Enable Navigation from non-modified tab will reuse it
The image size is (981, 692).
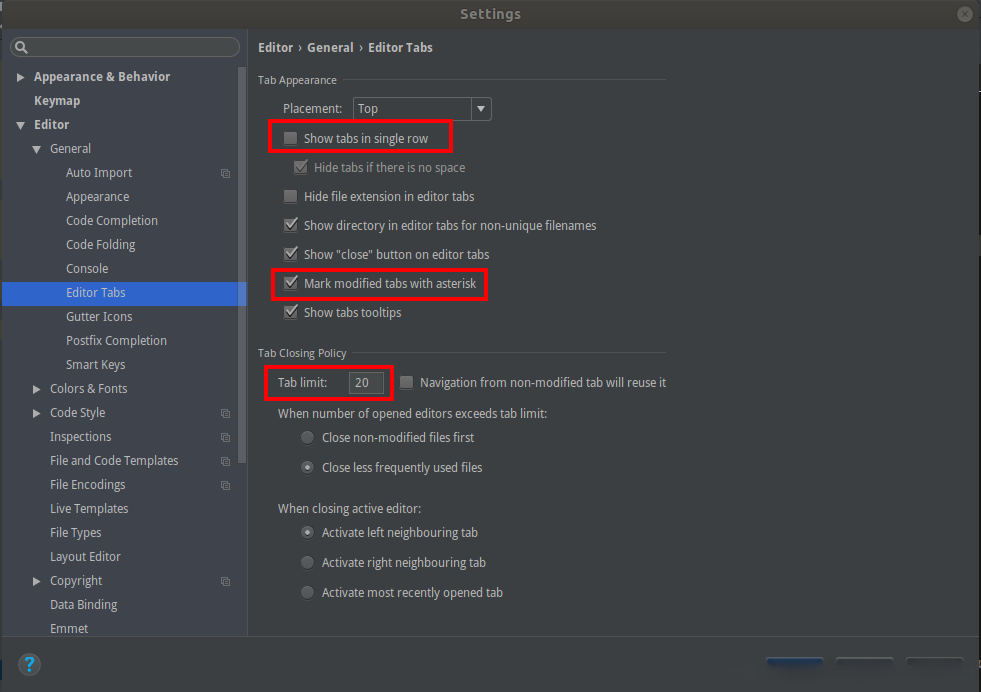click(407, 382)
